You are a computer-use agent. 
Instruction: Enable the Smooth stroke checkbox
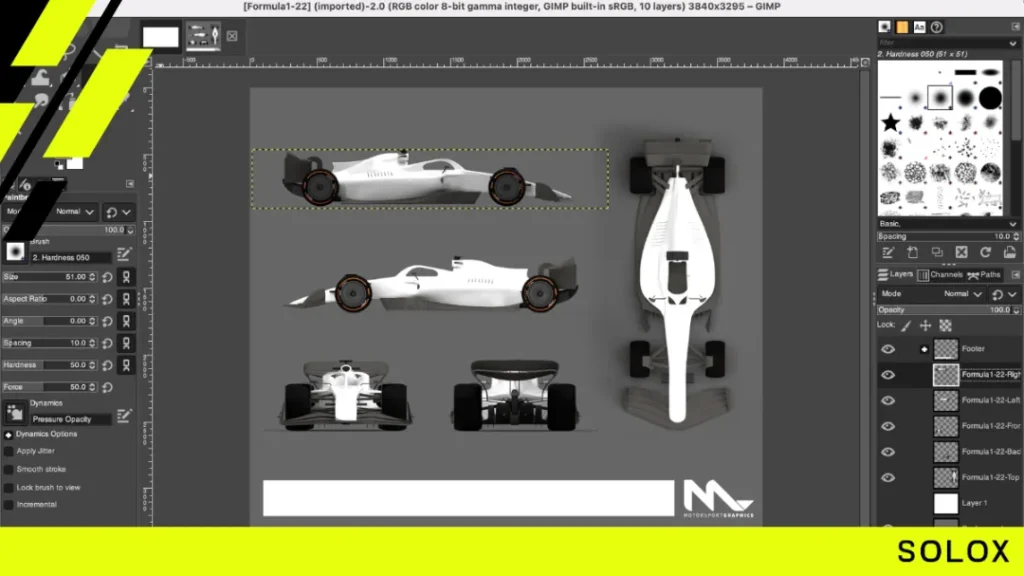[x=8, y=470]
